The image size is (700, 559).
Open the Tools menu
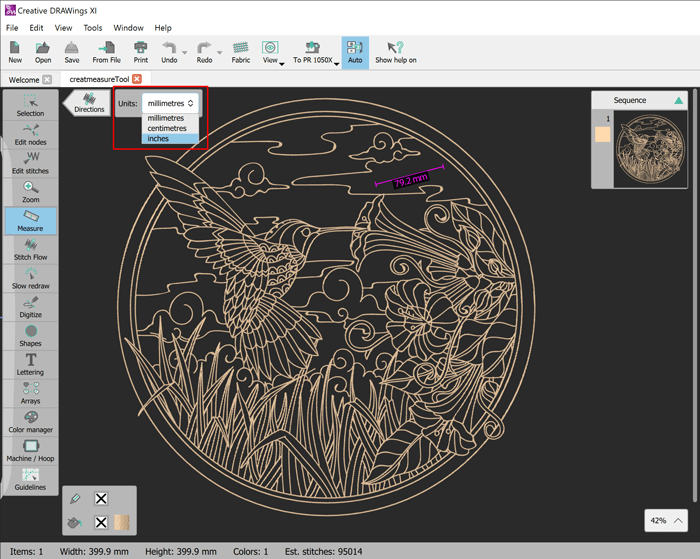(x=93, y=28)
